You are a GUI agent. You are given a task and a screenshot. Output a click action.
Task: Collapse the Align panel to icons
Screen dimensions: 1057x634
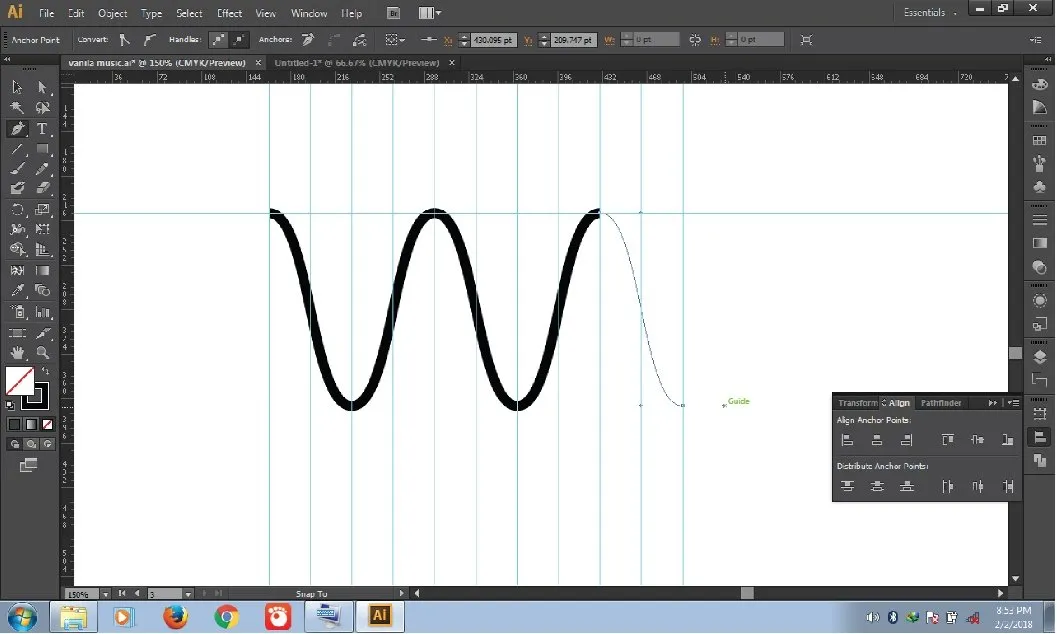click(992, 403)
